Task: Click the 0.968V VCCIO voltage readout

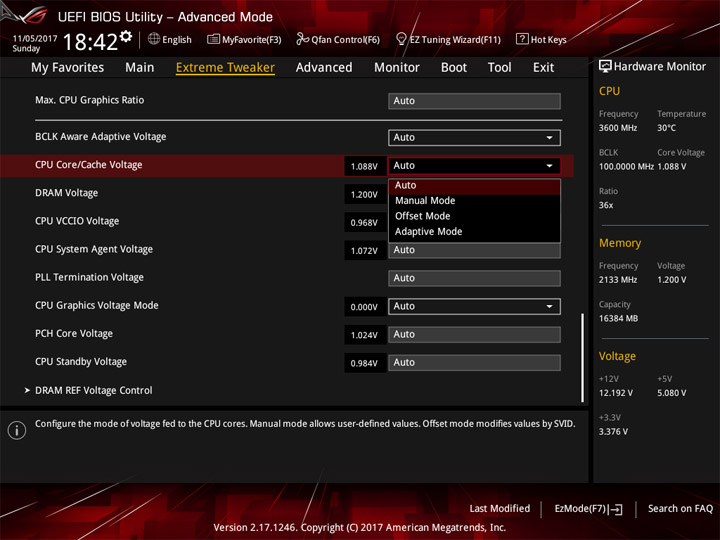Action: tap(364, 223)
